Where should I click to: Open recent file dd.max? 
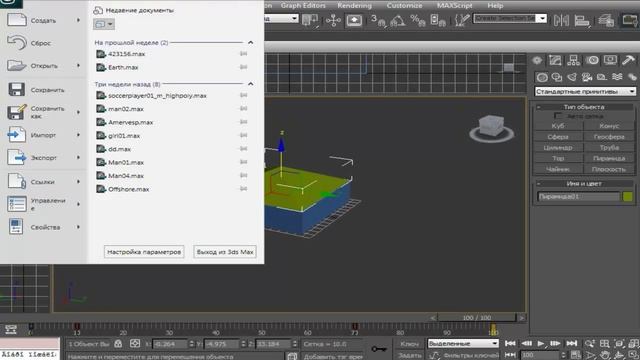(x=119, y=149)
